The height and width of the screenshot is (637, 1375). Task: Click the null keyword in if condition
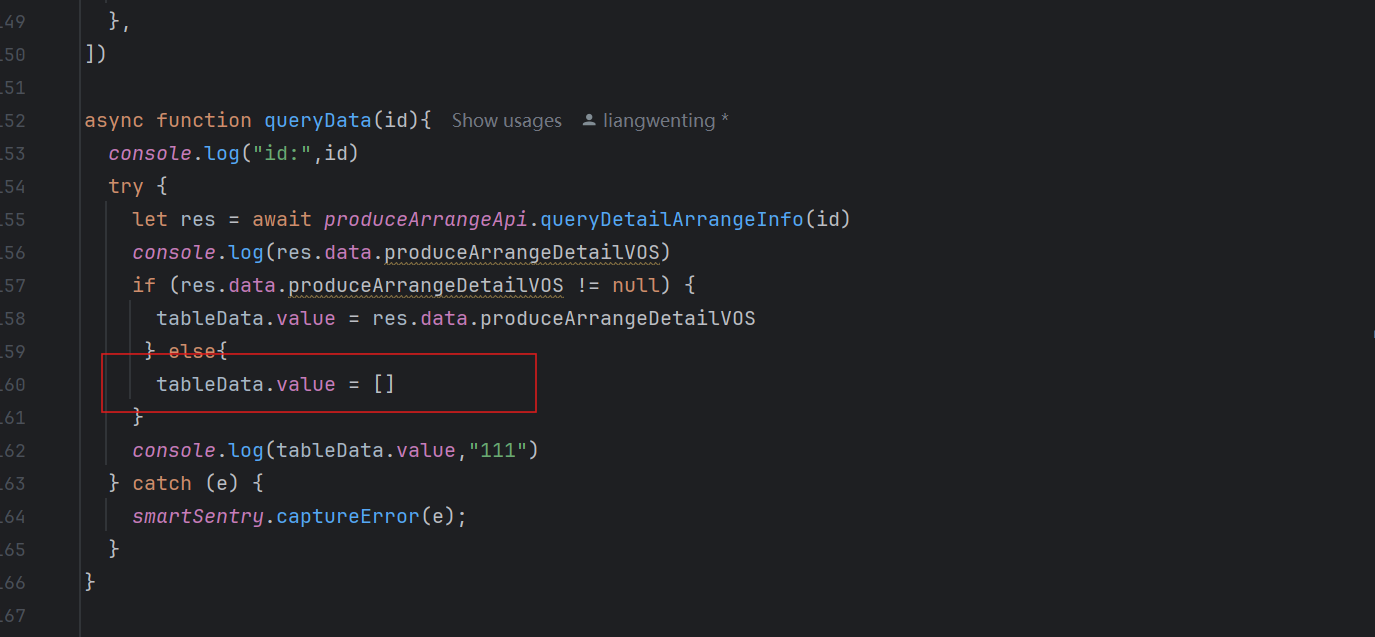[635, 285]
